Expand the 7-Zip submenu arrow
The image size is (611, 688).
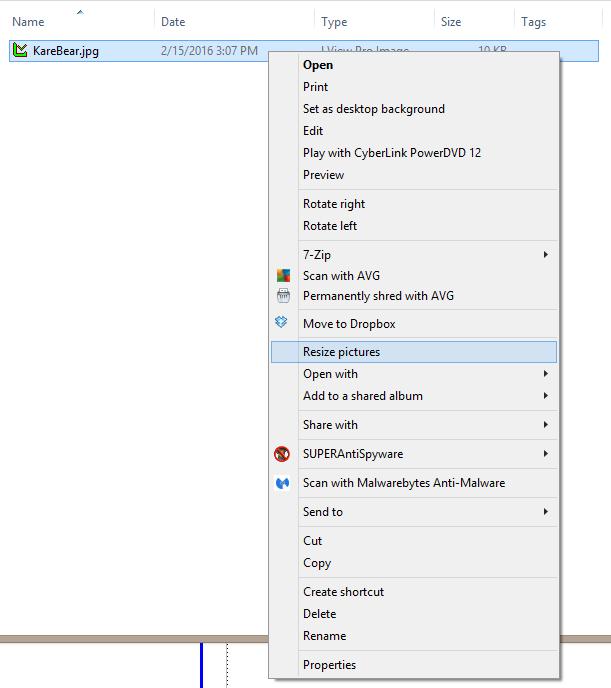545,255
